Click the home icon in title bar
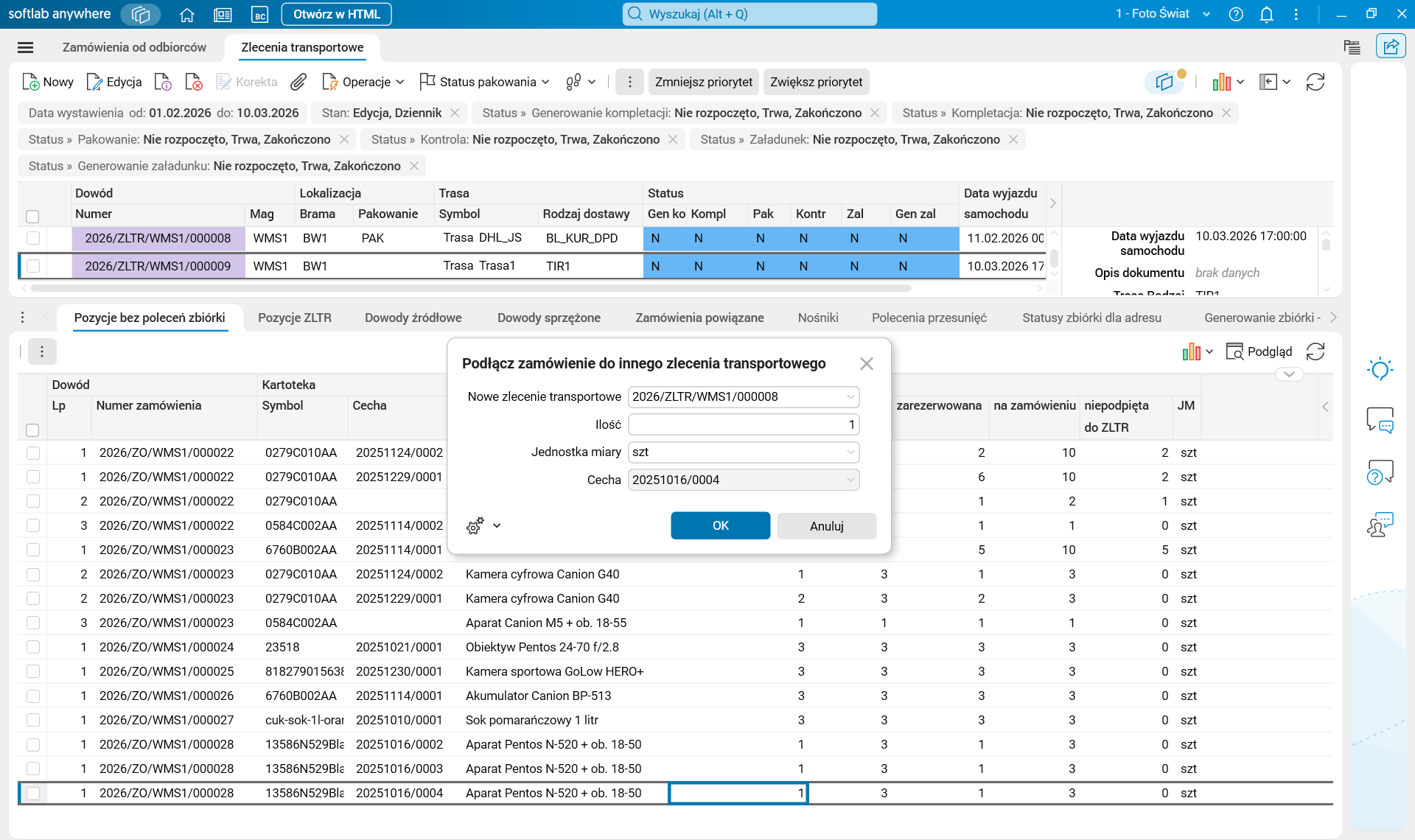The height and width of the screenshot is (840, 1415). pos(187,14)
